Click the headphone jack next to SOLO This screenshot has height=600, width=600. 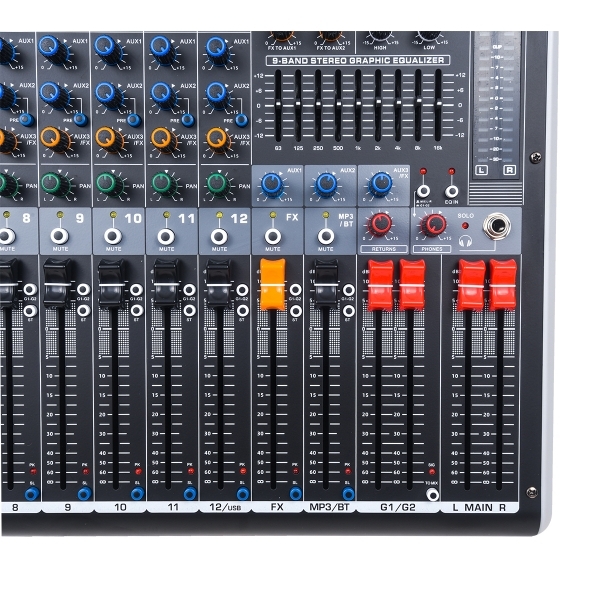coord(497,226)
